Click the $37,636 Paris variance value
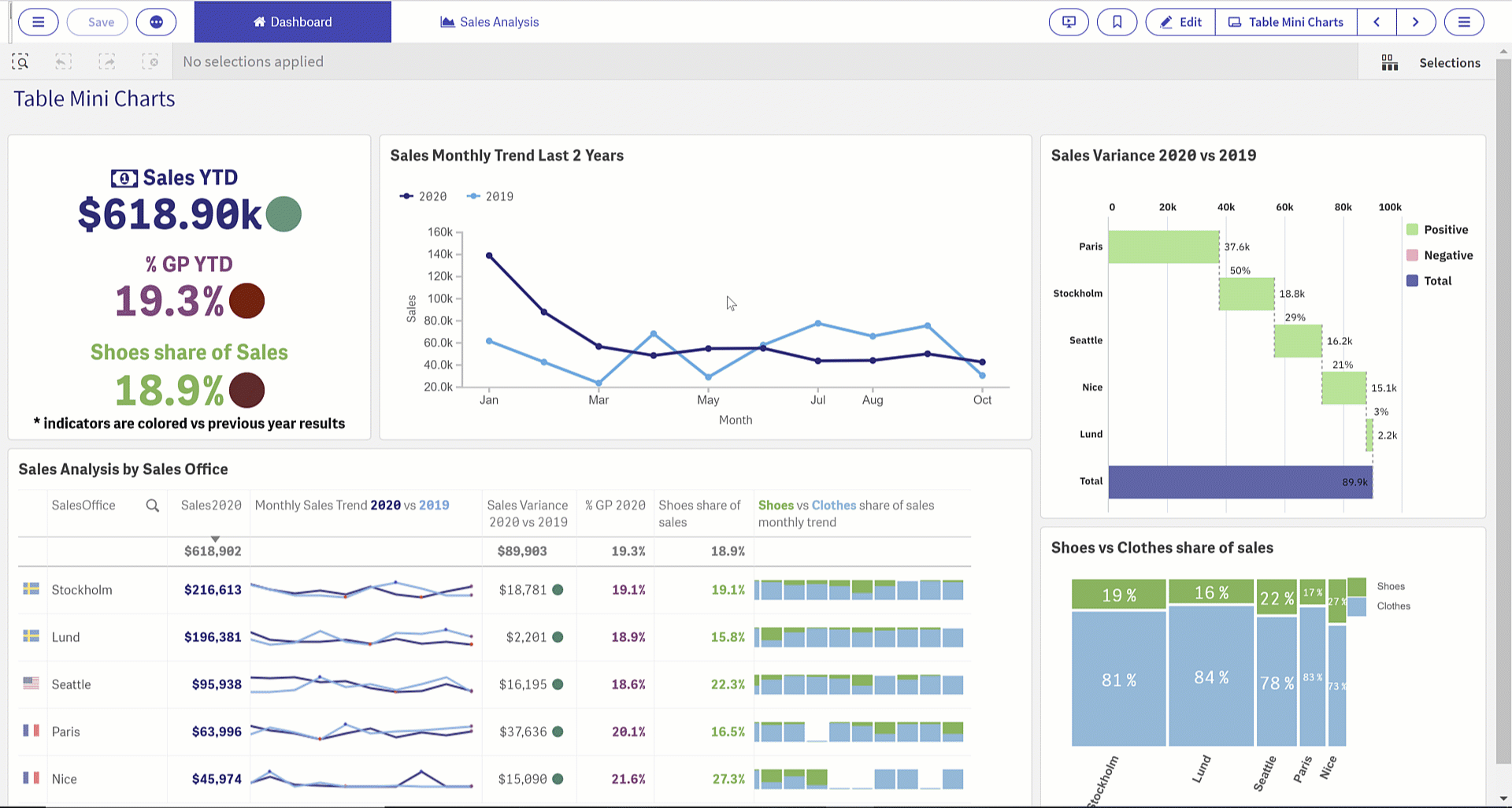 tap(523, 732)
